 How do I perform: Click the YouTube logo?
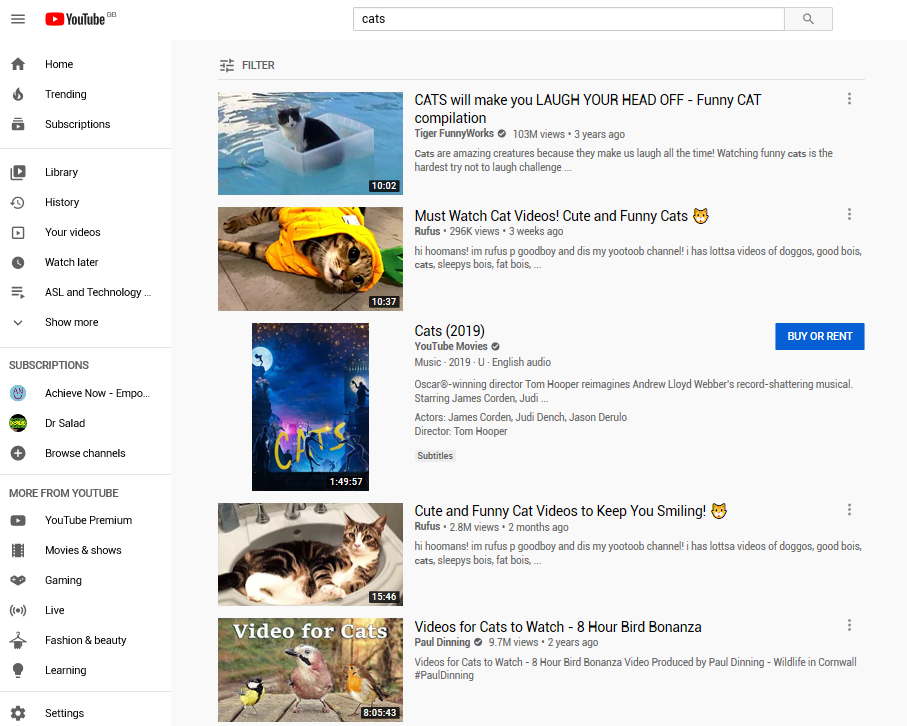click(x=75, y=19)
